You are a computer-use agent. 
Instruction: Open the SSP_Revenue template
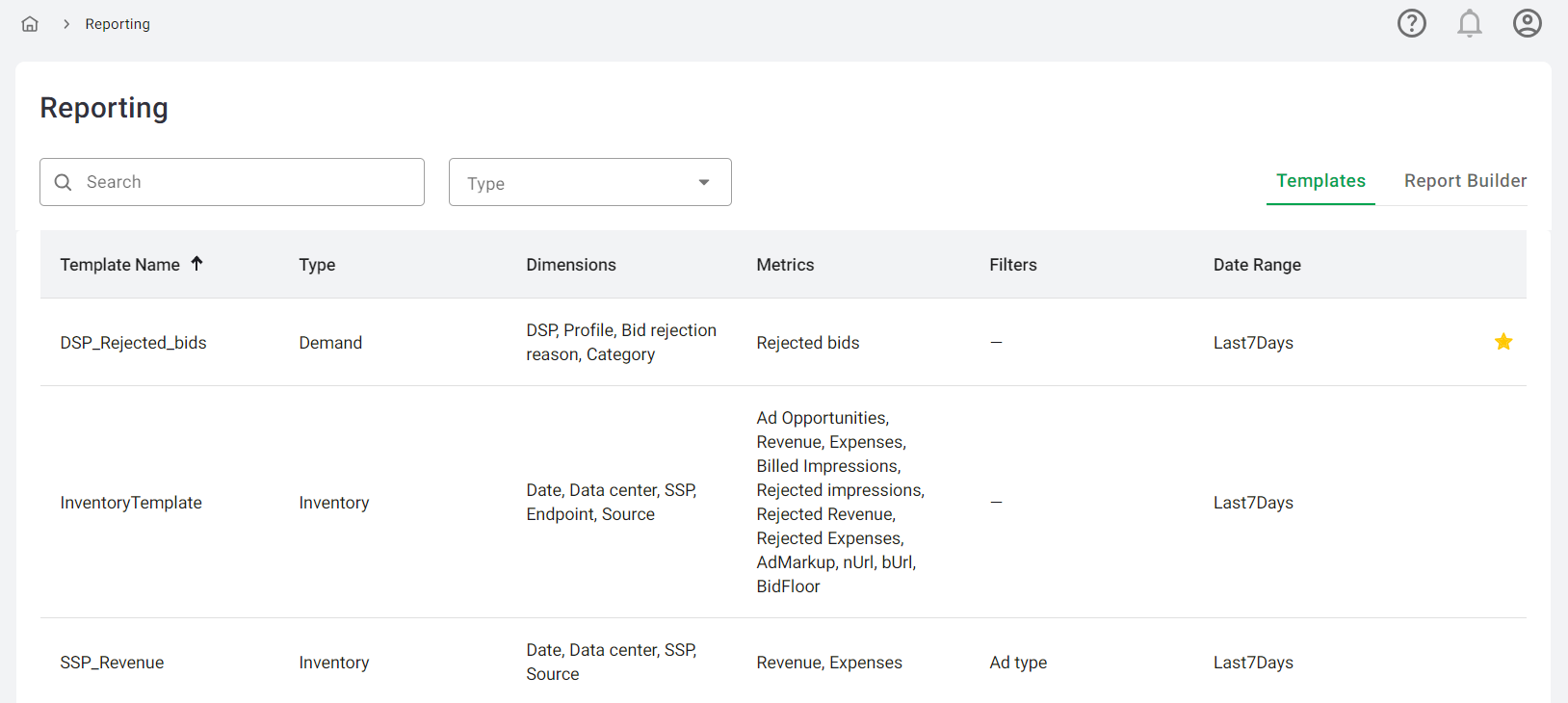pyautogui.click(x=112, y=663)
